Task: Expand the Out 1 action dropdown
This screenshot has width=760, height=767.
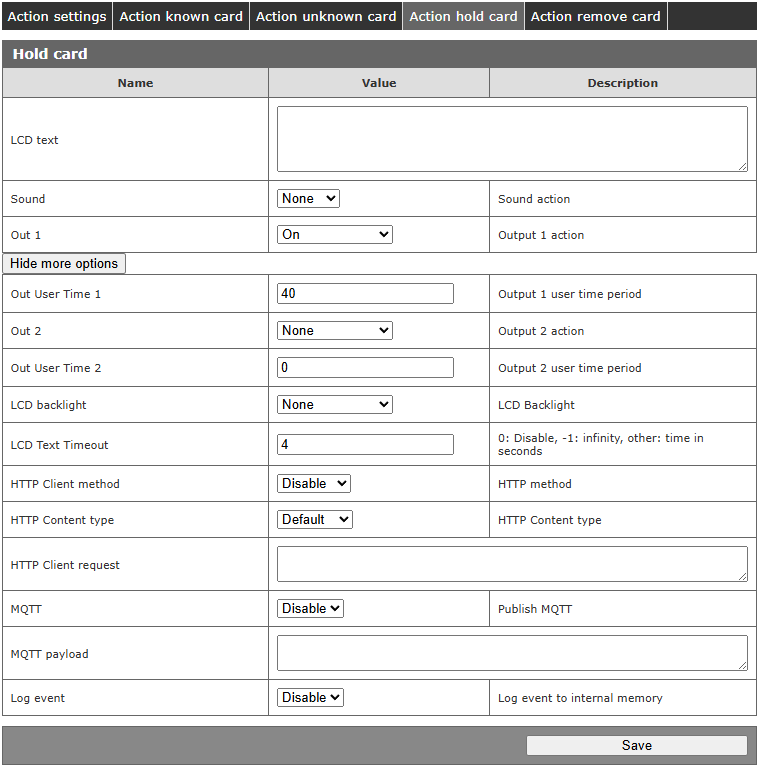Action: (x=334, y=235)
